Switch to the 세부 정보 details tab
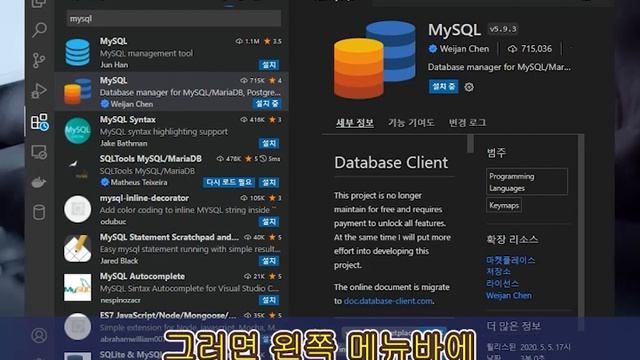 [x=354, y=122]
